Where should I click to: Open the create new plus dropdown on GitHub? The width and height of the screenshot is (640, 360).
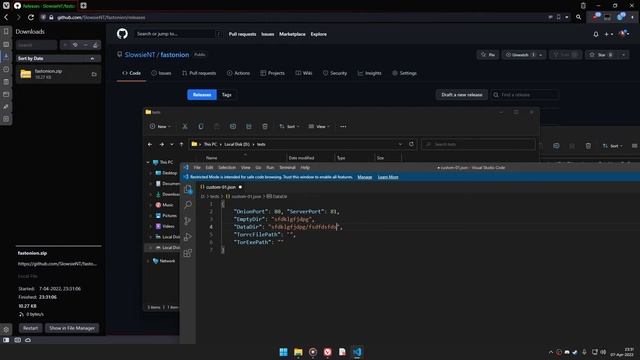(609, 34)
